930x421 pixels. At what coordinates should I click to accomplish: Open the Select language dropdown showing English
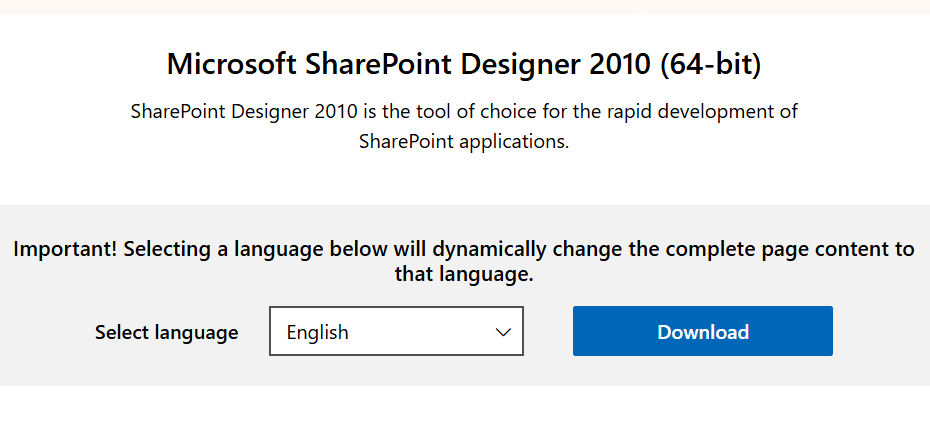396,331
